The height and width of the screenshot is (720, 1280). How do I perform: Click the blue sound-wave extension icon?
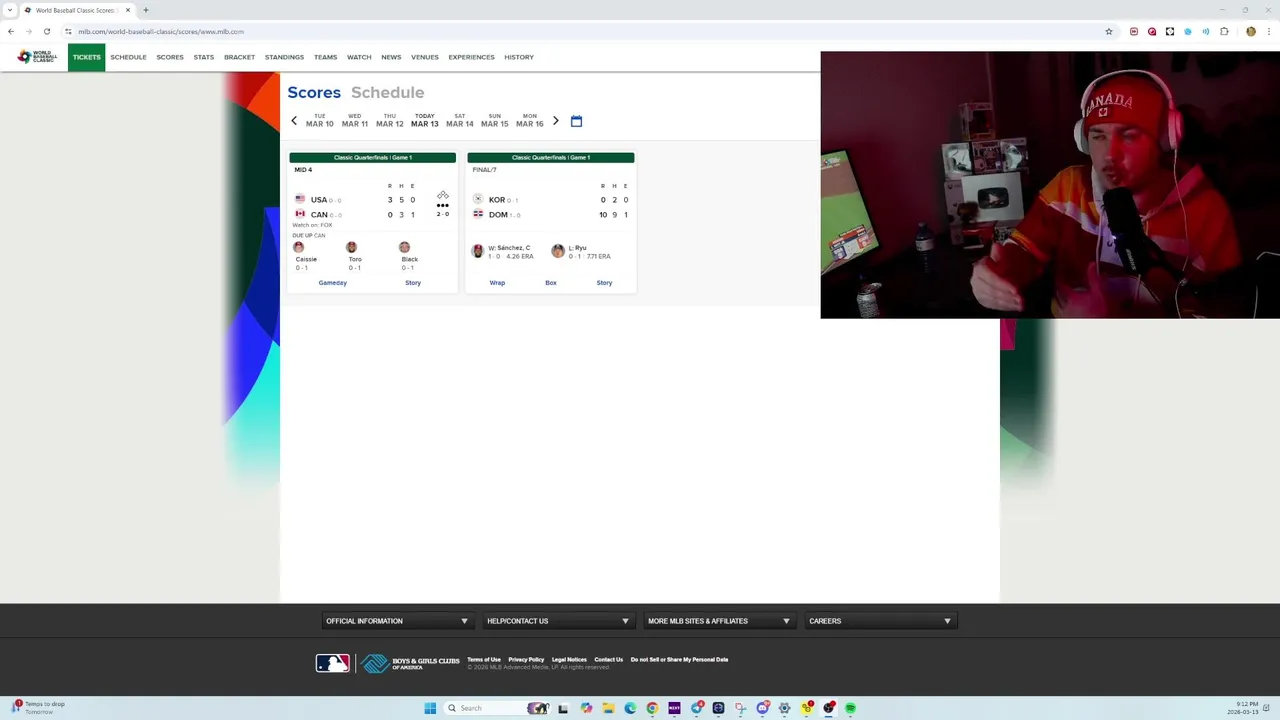1206,31
